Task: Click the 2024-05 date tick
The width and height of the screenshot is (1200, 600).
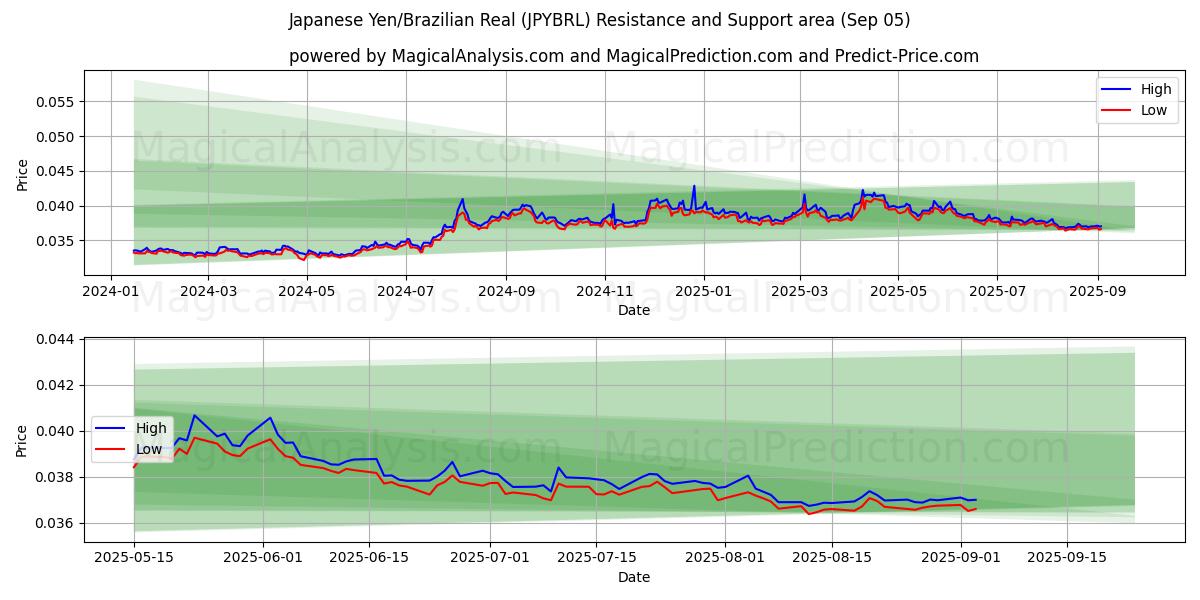Action: tap(307, 291)
